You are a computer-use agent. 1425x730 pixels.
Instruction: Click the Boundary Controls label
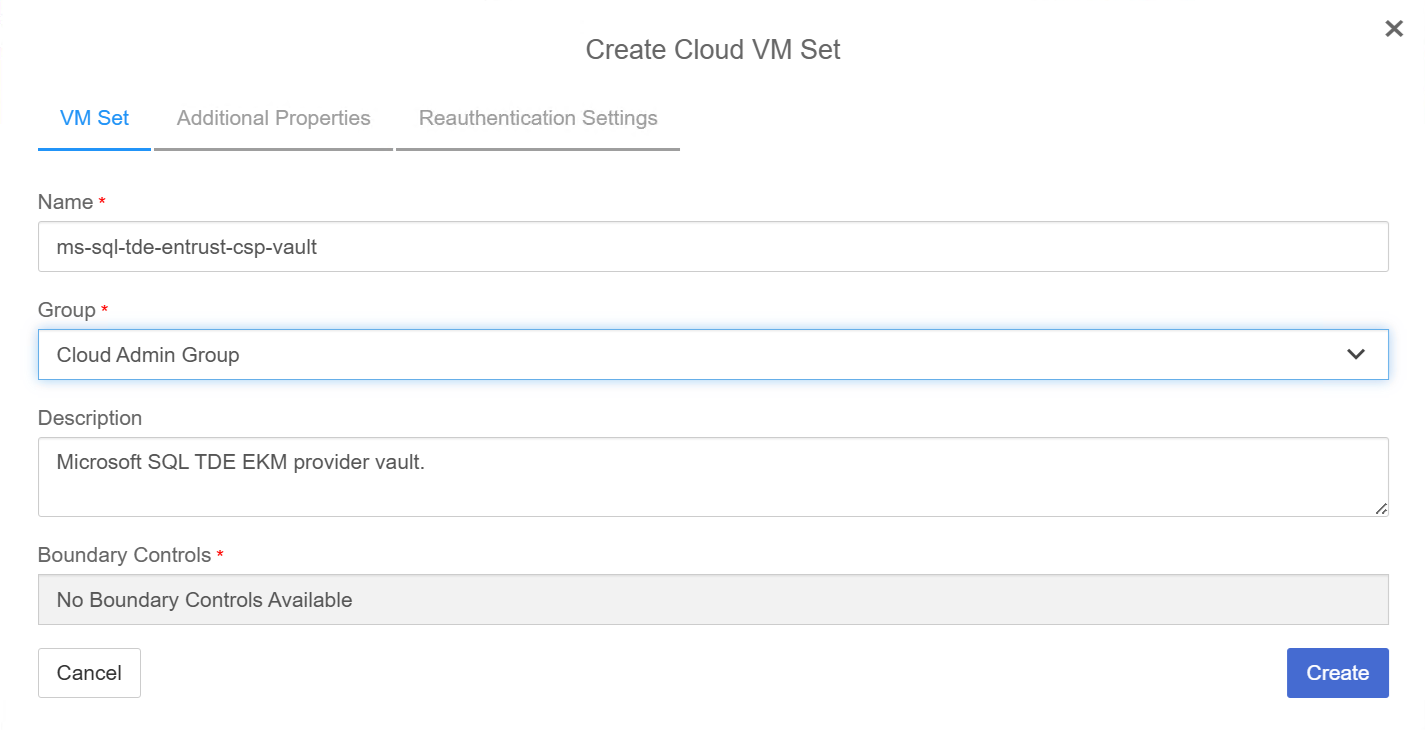click(x=124, y=554)
